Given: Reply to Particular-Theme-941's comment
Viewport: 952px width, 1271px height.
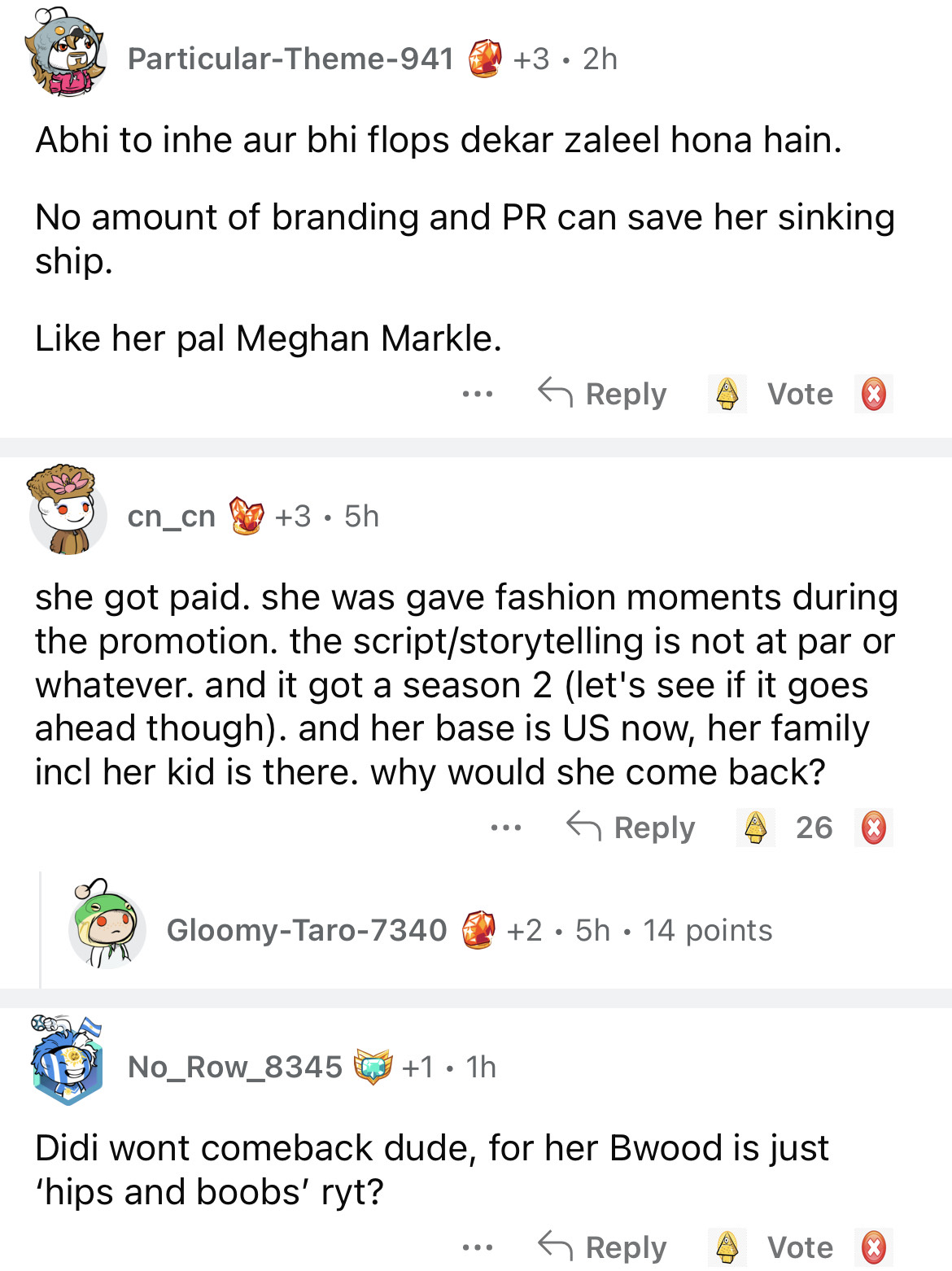Looking at the screenshot, I should point(603,395).
